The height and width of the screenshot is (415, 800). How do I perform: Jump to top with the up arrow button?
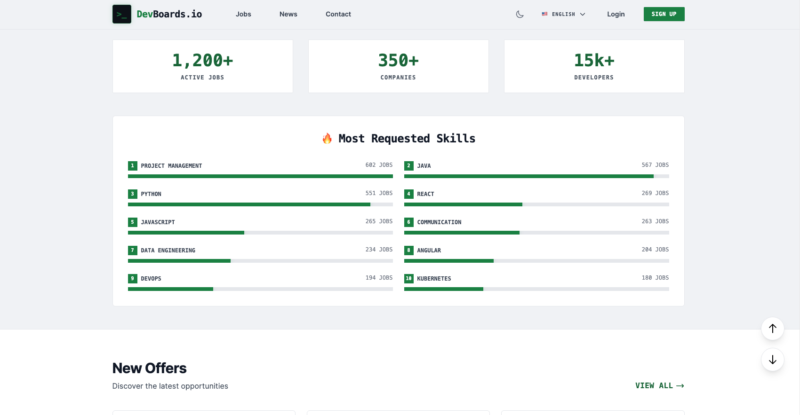click(772, 329)
